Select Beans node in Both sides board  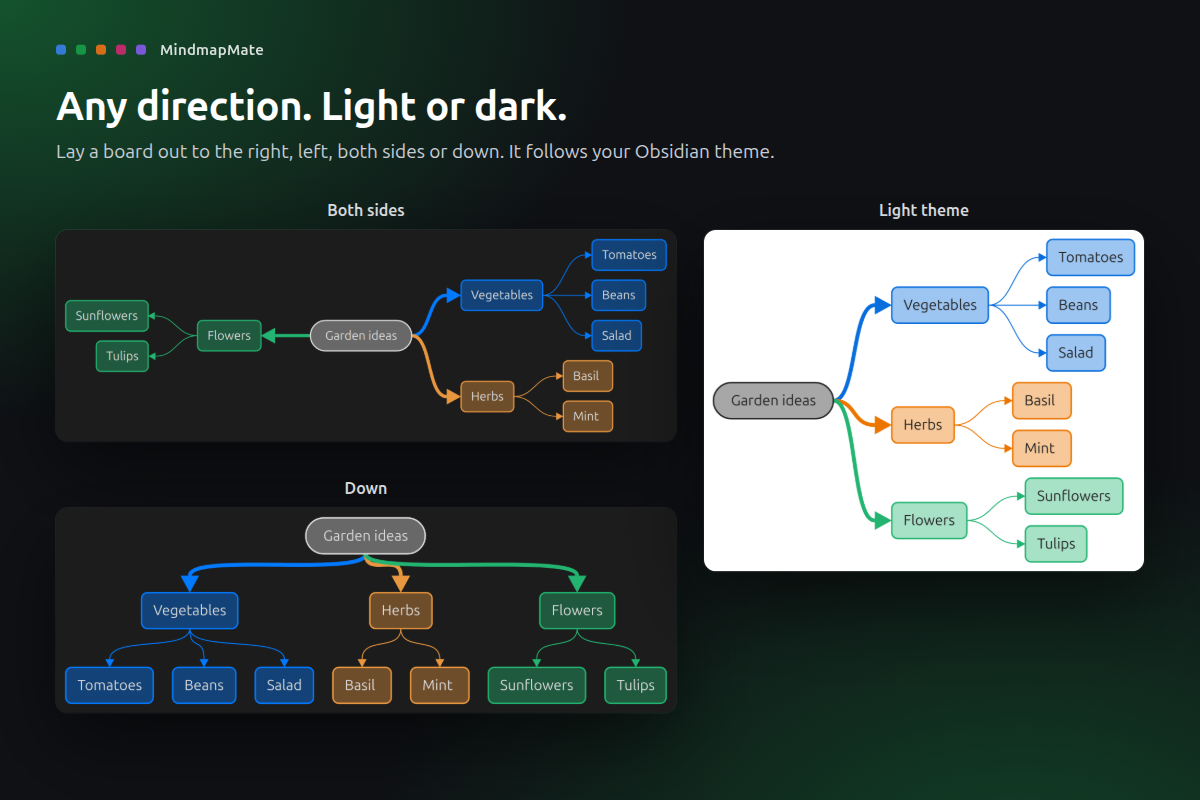coord(619,295)
